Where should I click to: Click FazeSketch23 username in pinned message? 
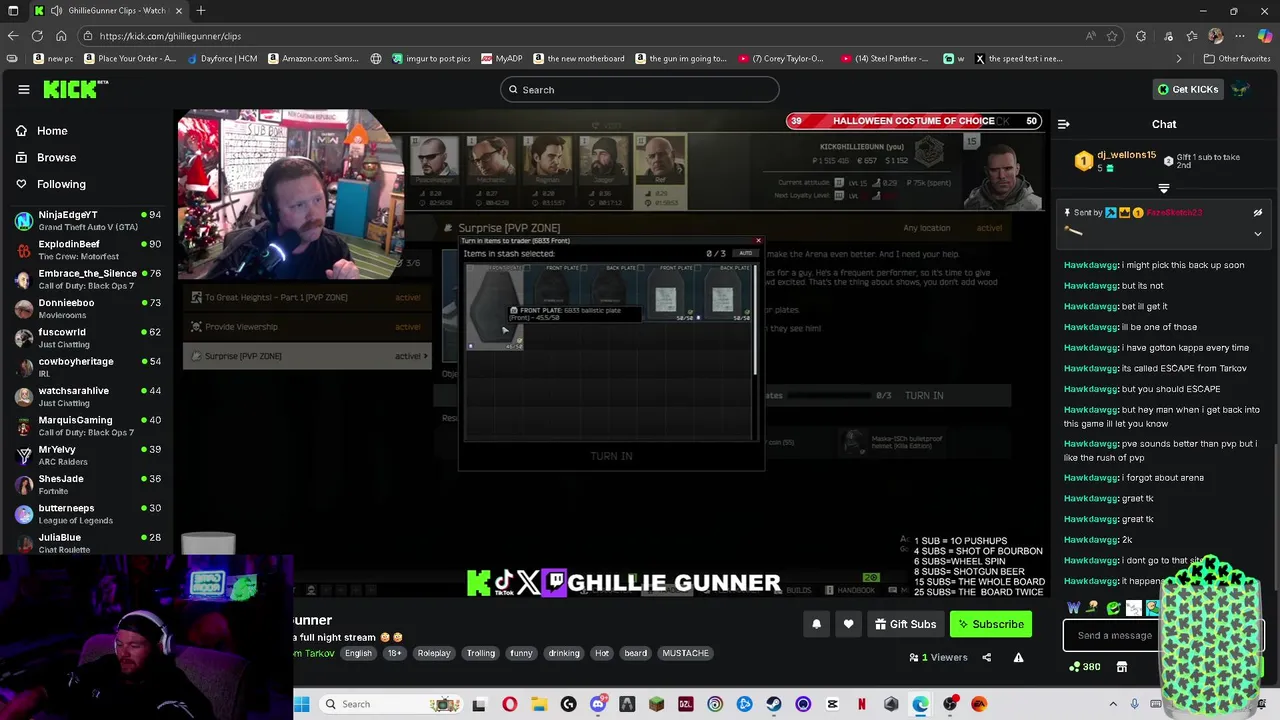point(1174,212)
